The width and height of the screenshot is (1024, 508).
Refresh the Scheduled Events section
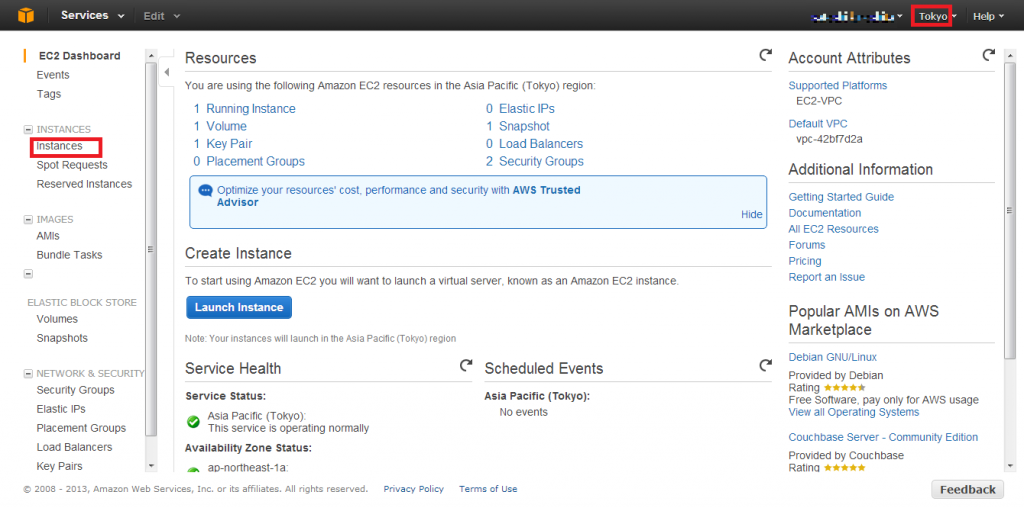pyautogui.click(x=765, y=366)
